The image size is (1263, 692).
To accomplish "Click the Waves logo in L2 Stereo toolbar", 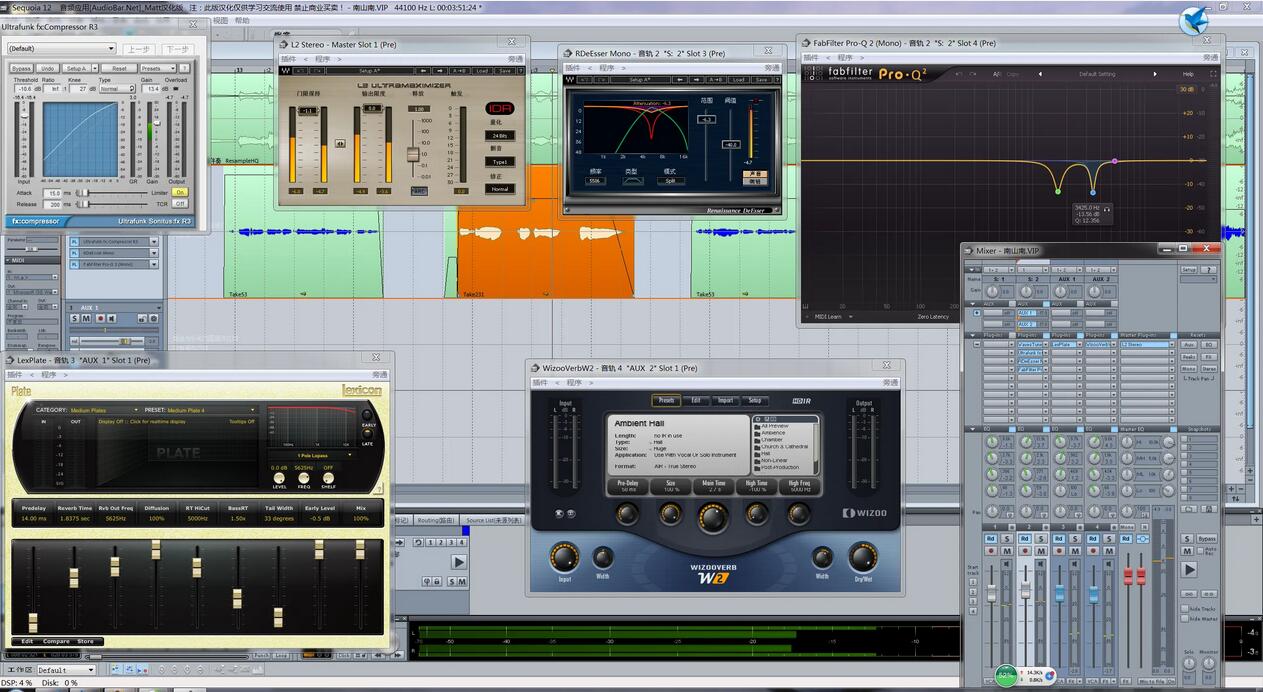I will 287,71.
